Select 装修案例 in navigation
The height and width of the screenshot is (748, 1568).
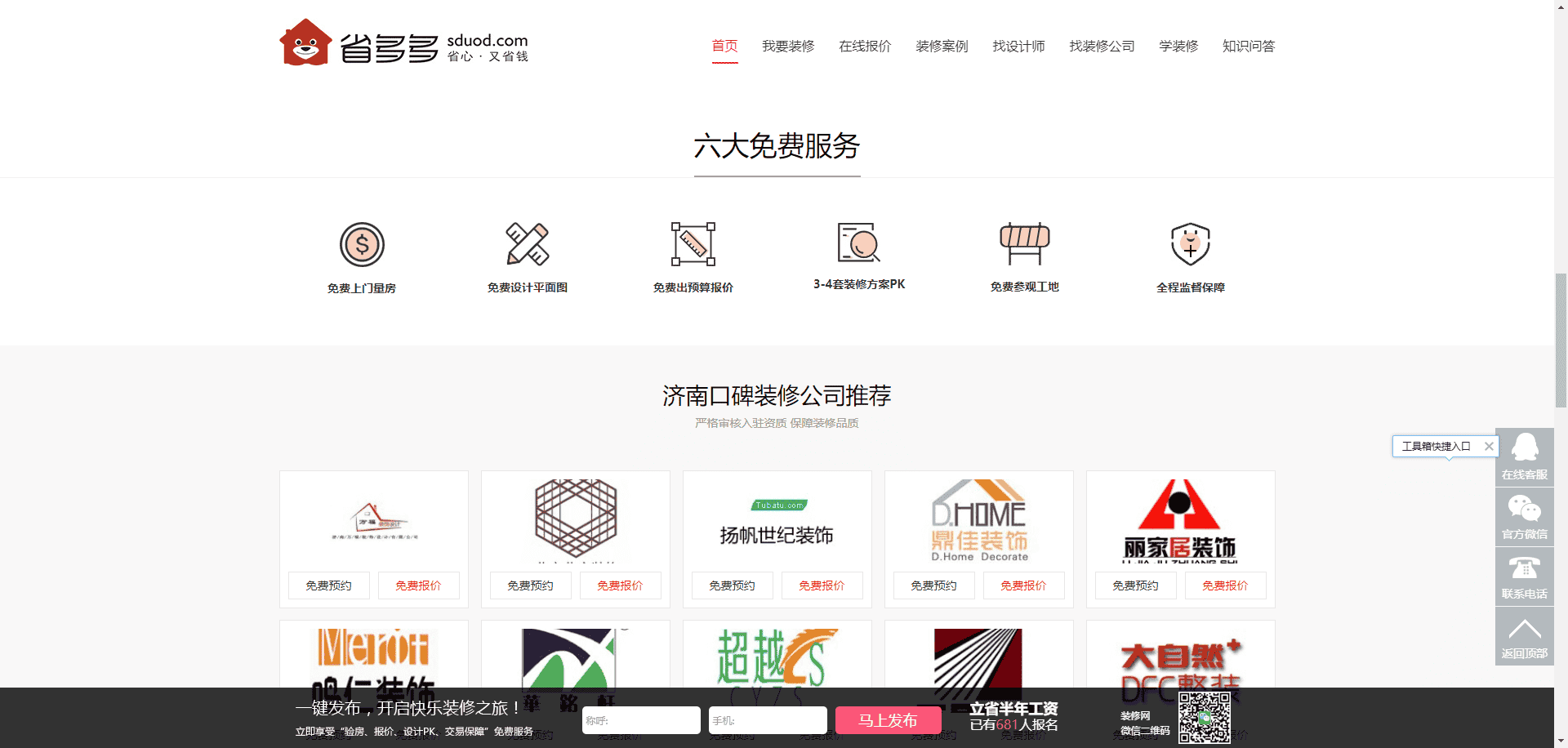coord(942,46)
